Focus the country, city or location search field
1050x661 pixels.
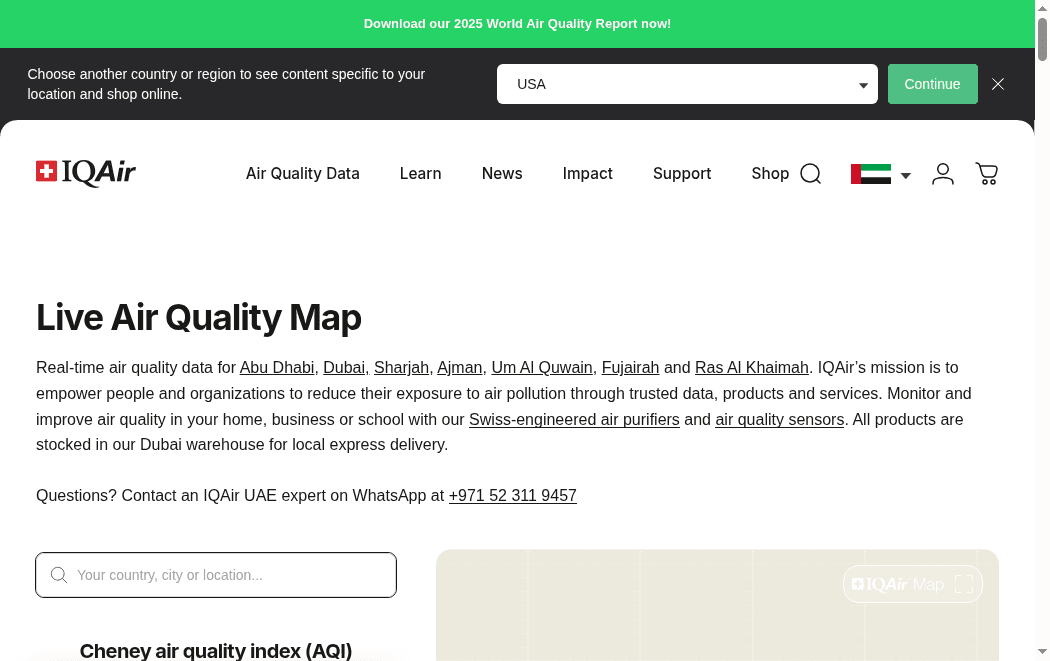(216, 575)
